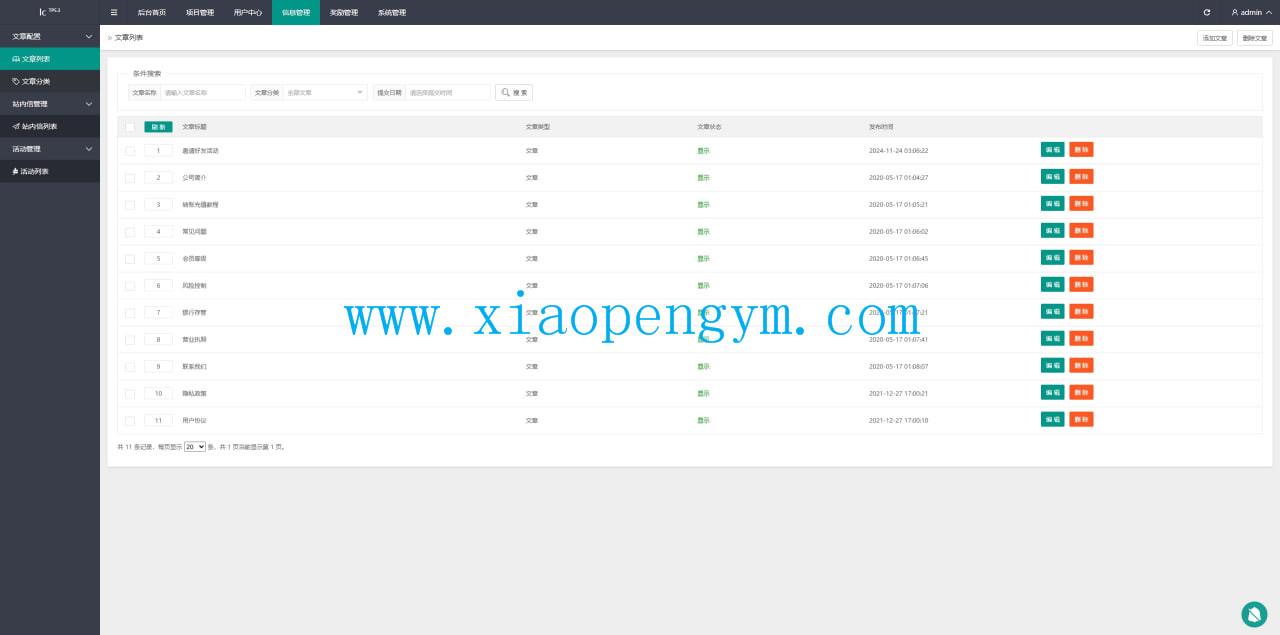Edit the 邀请好友活动 article
Image resolution: width=1280 pixels, height=635 pixels.
click(x=1052, y=150)
